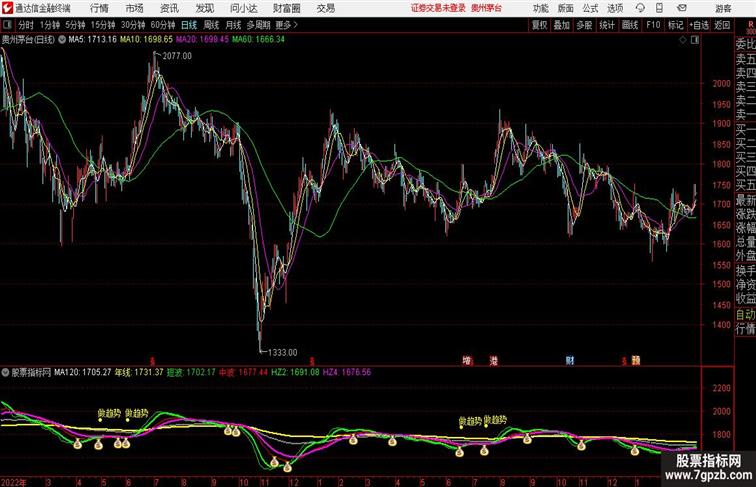Click the 短波: 1702.17 indicator value
The height and width of the screenshot is (487, 756).
(x=191, y=372)
